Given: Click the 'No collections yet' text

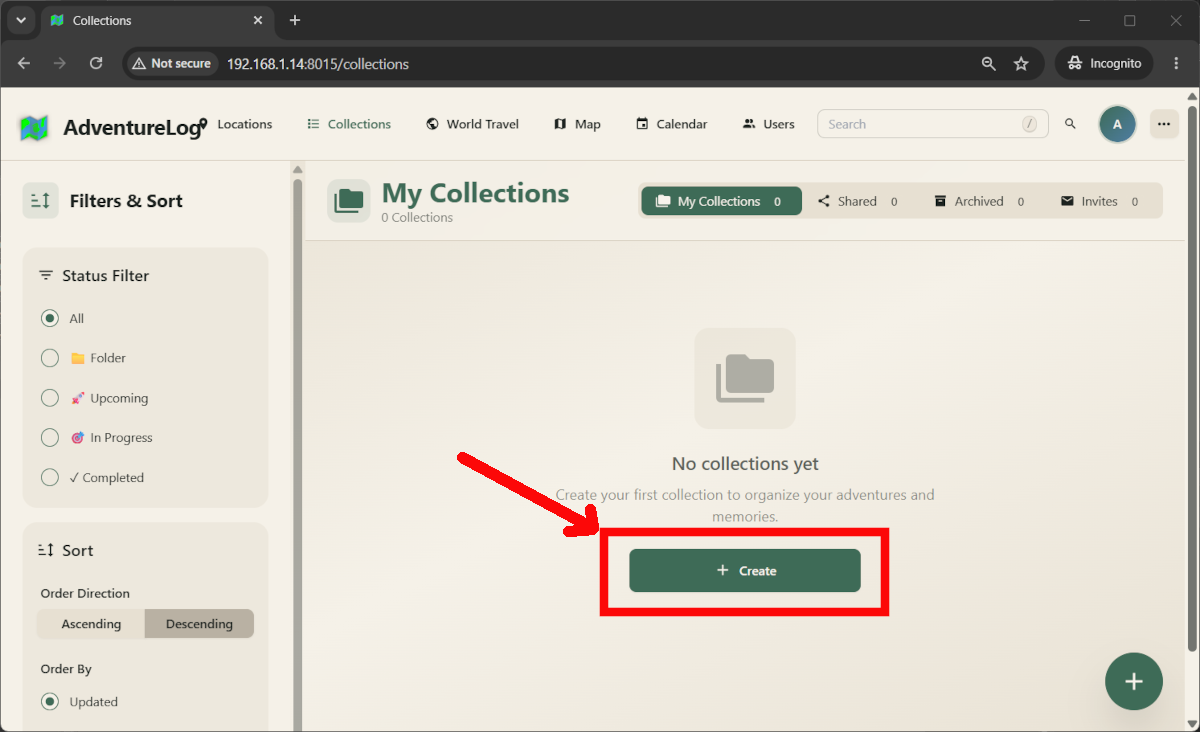Looking at the screenshot, I should coord(745,464).
